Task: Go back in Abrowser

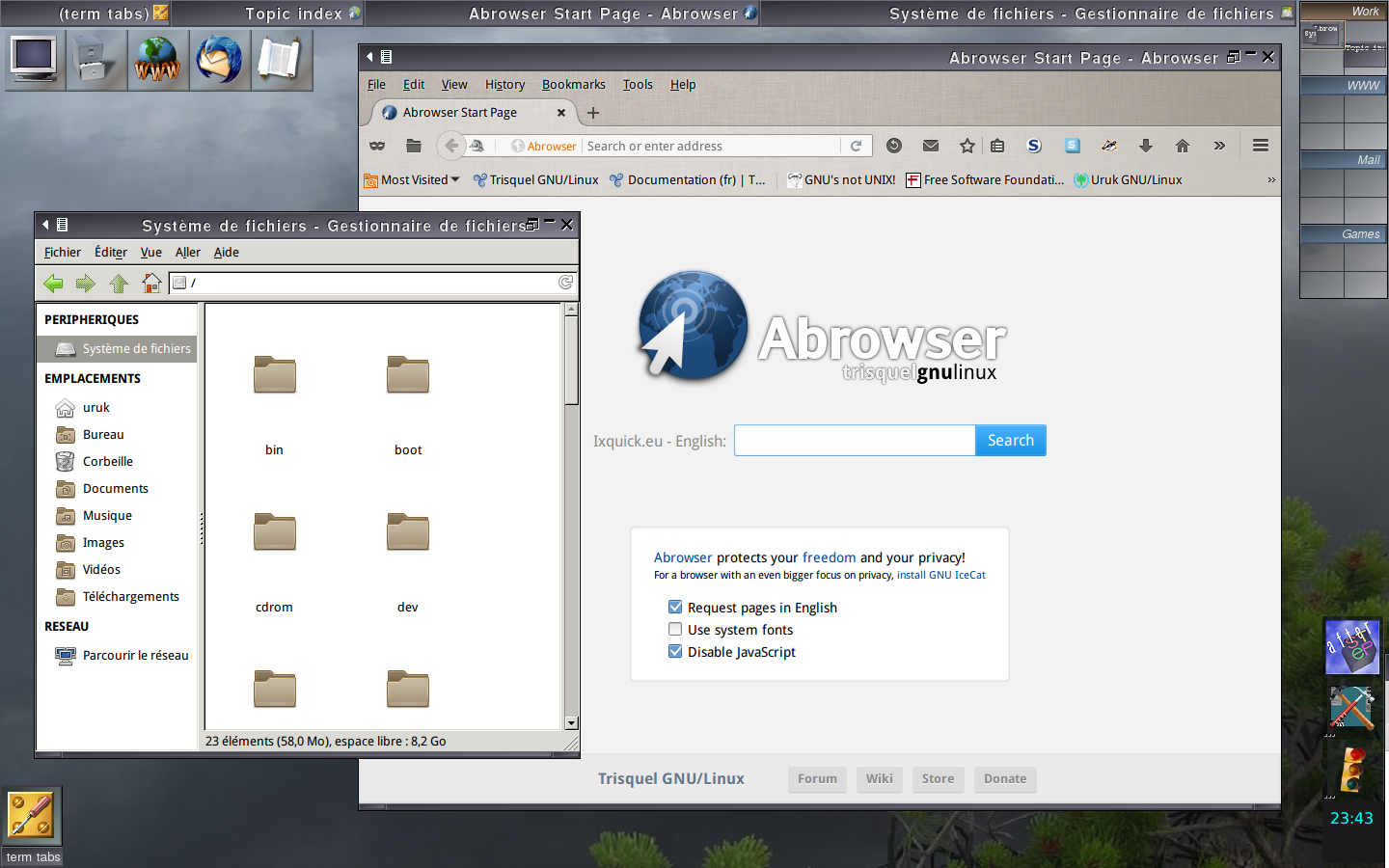Action: click(450, 146)
